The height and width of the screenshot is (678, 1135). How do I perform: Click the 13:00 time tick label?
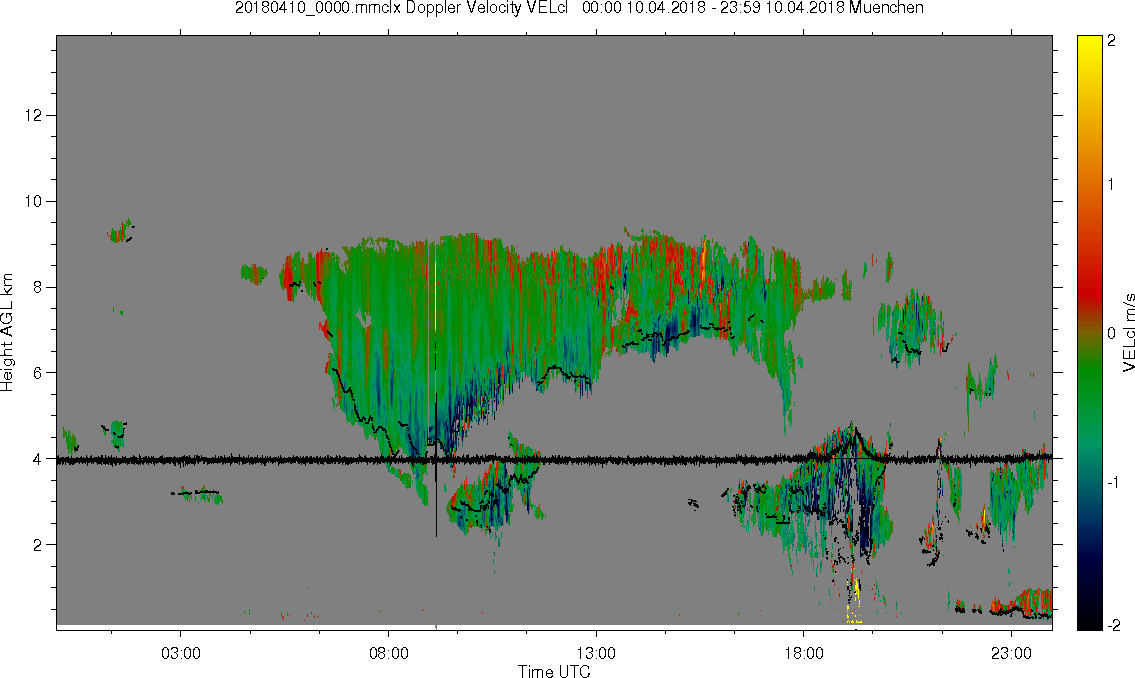click(596, 653)
